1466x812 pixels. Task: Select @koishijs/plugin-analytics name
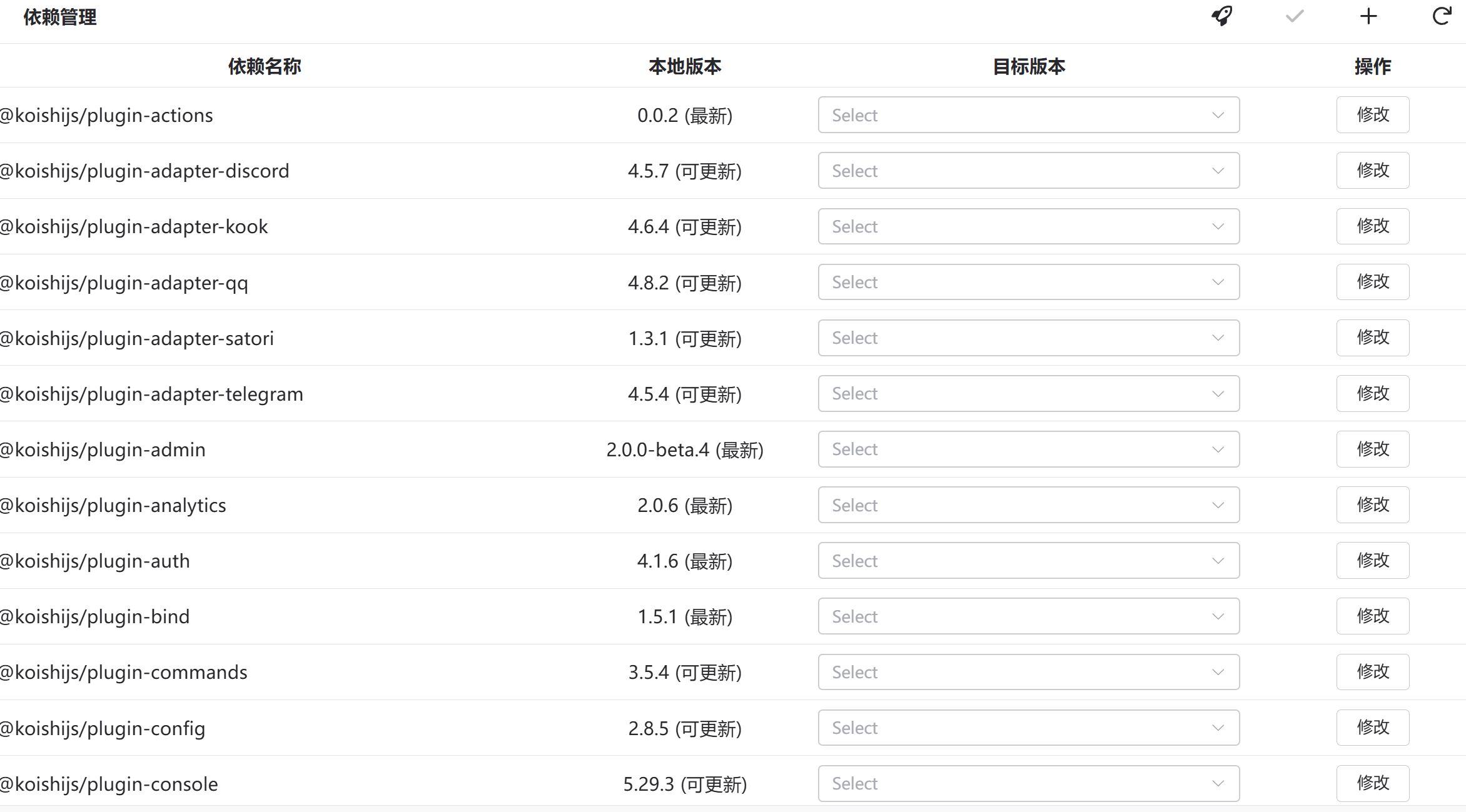point(113,506)
